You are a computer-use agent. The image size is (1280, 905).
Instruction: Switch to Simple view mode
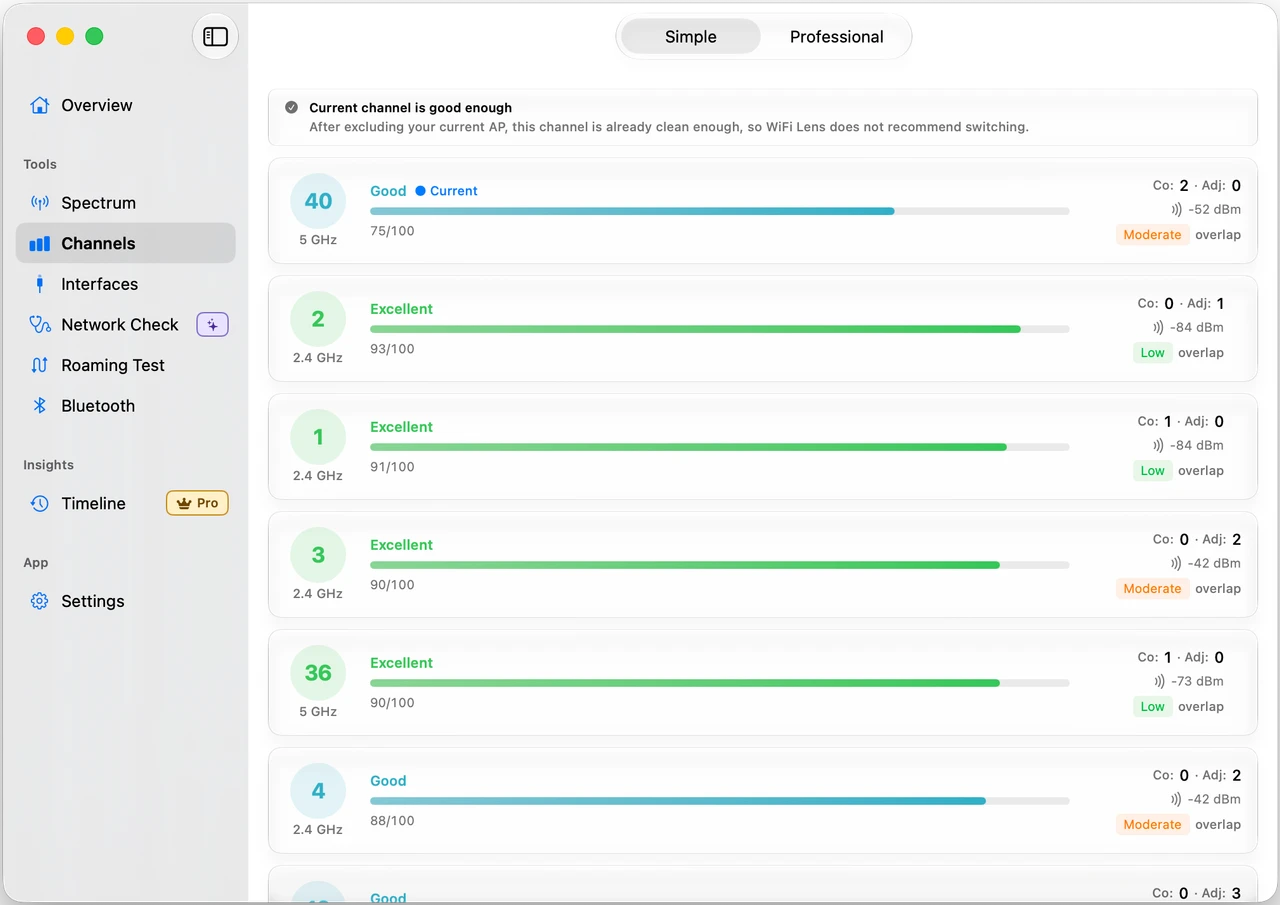691,37
